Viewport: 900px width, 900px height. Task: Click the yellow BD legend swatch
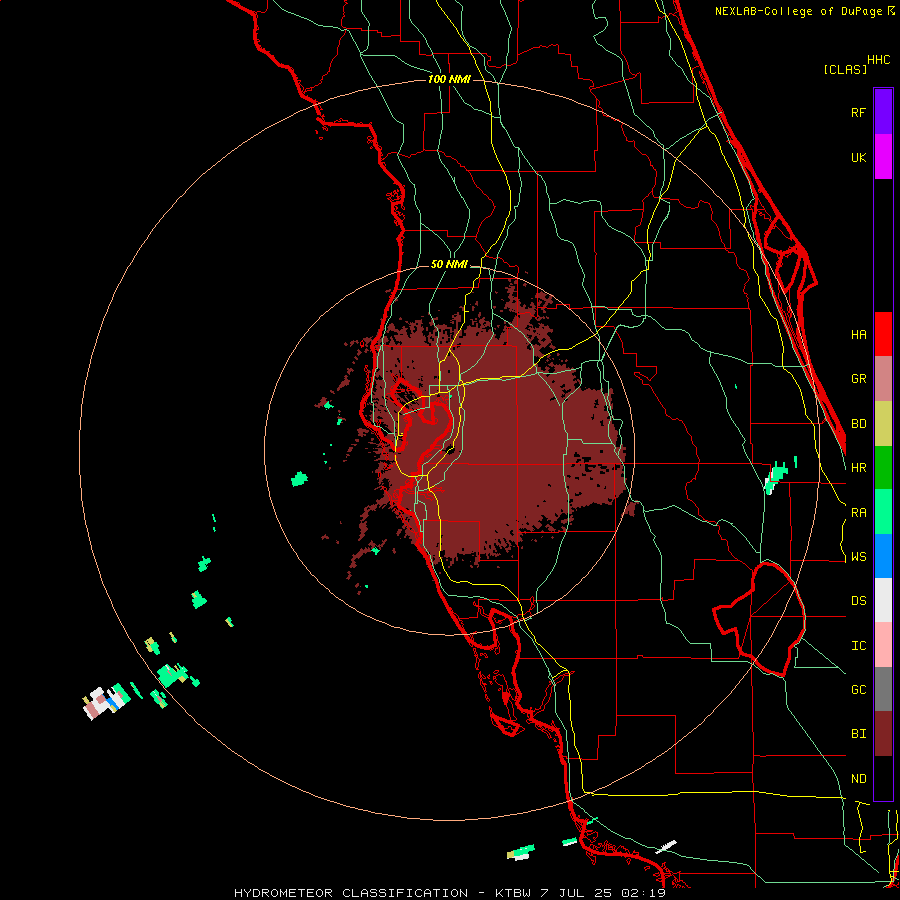(883, 424)
